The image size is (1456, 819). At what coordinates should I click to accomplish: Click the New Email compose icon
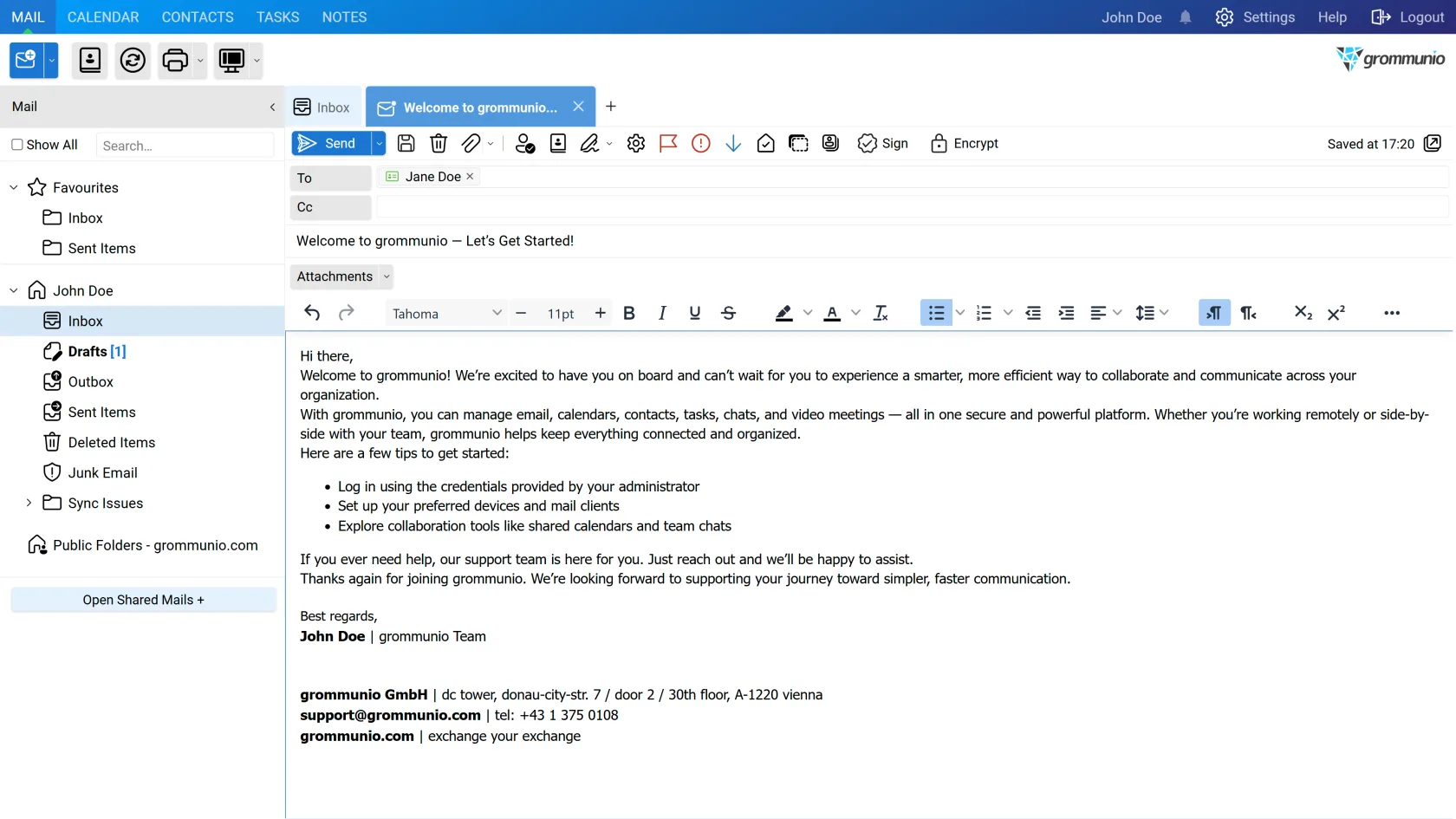tap(26, 60)
